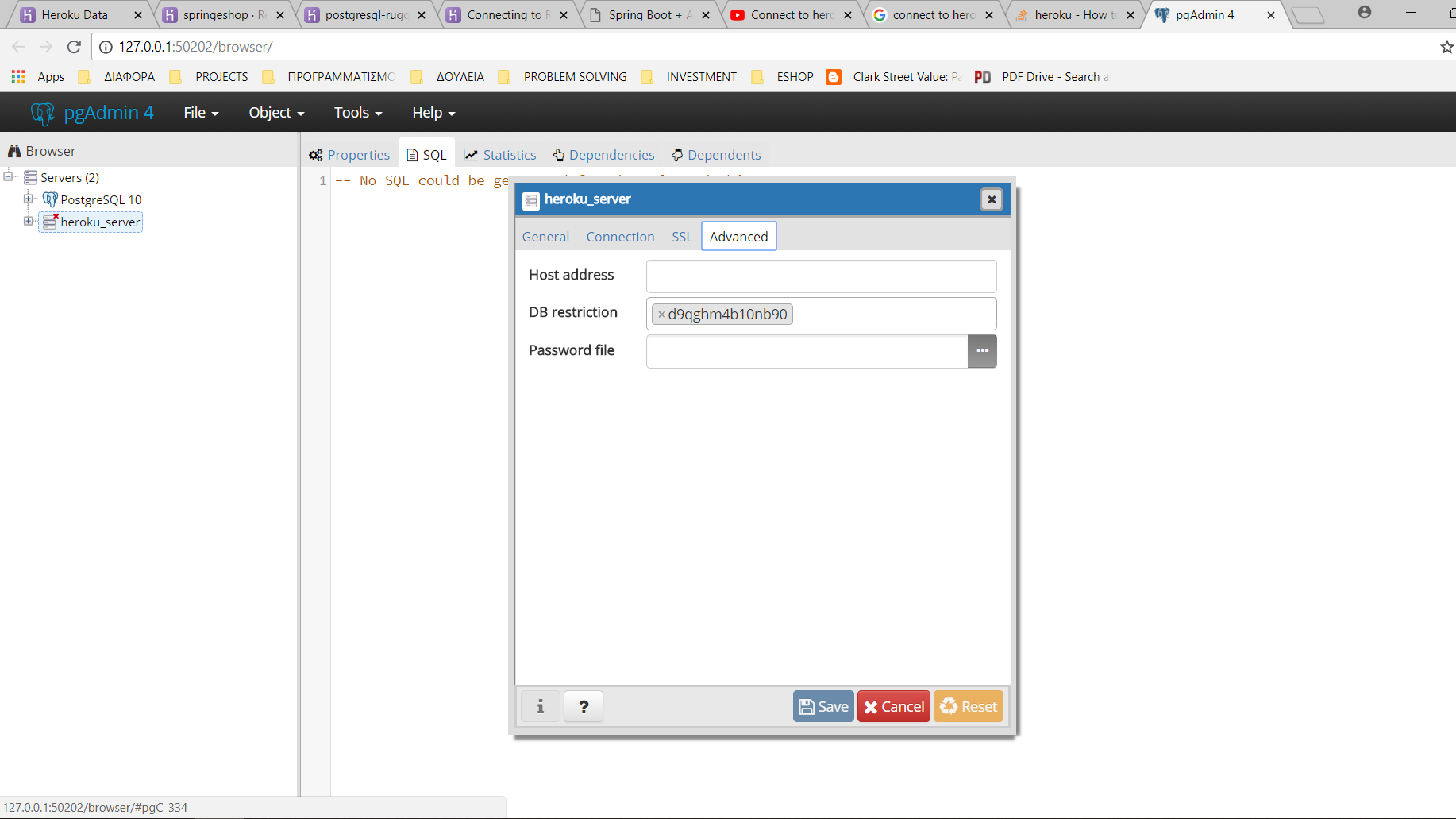Open the PROJECTS bookmark folder
1456x819 pixels.
[x=209, y=77]
